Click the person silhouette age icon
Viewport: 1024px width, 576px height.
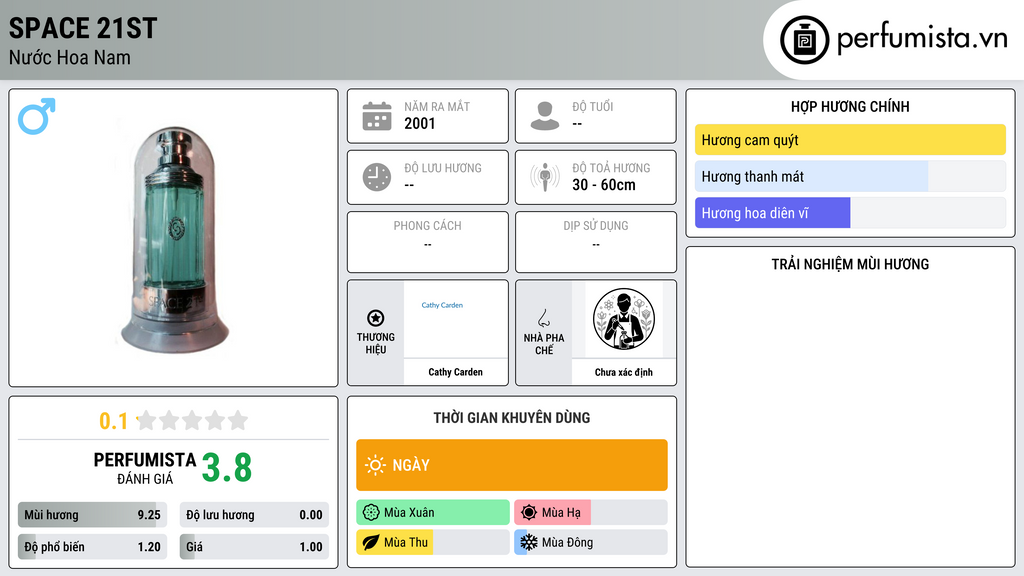(545, 116)
